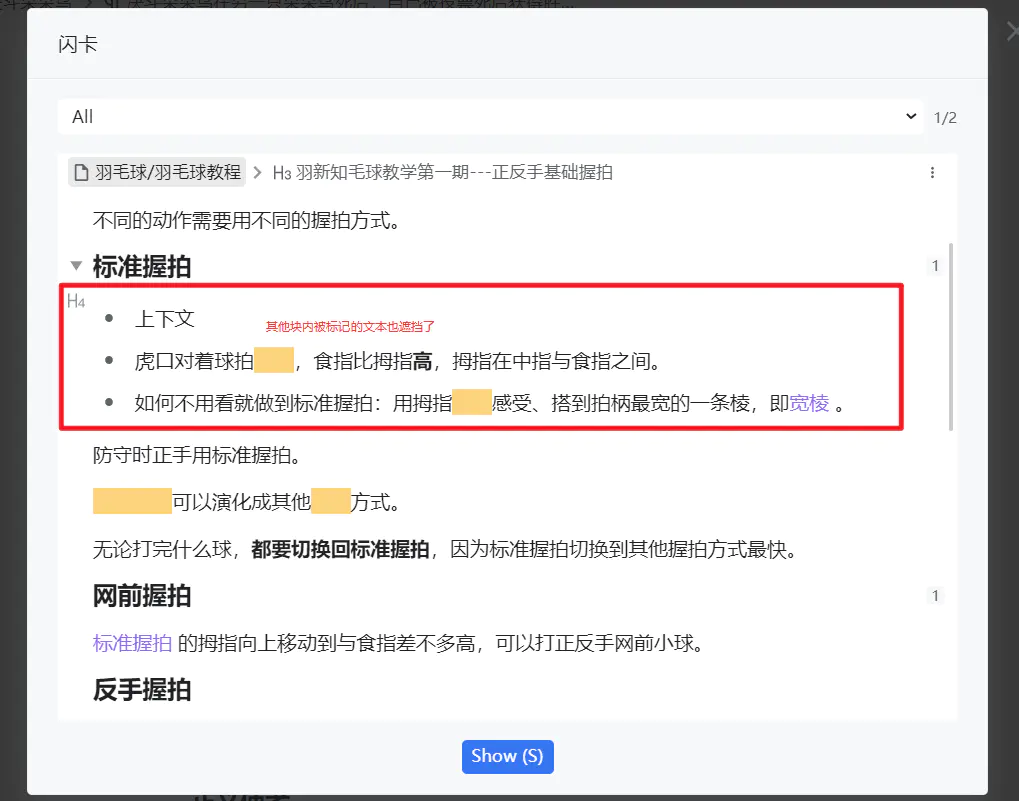Image resolution: width=1019 pixels, height=801 pixels.
Task: Open the All deck filter dropdown
Action: click(491, 117)
